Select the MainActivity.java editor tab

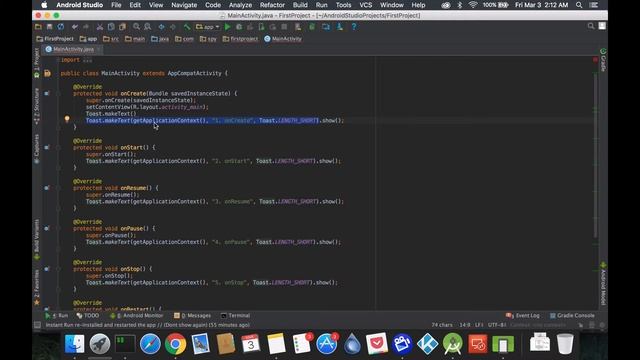(73, 49)
